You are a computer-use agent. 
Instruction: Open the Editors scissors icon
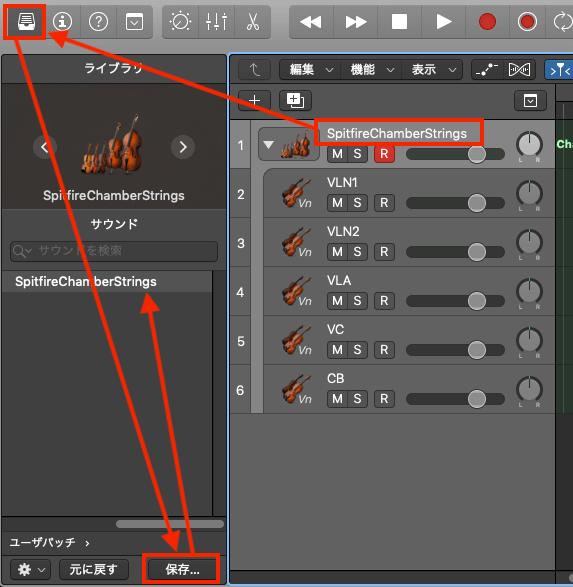point(253,22)
